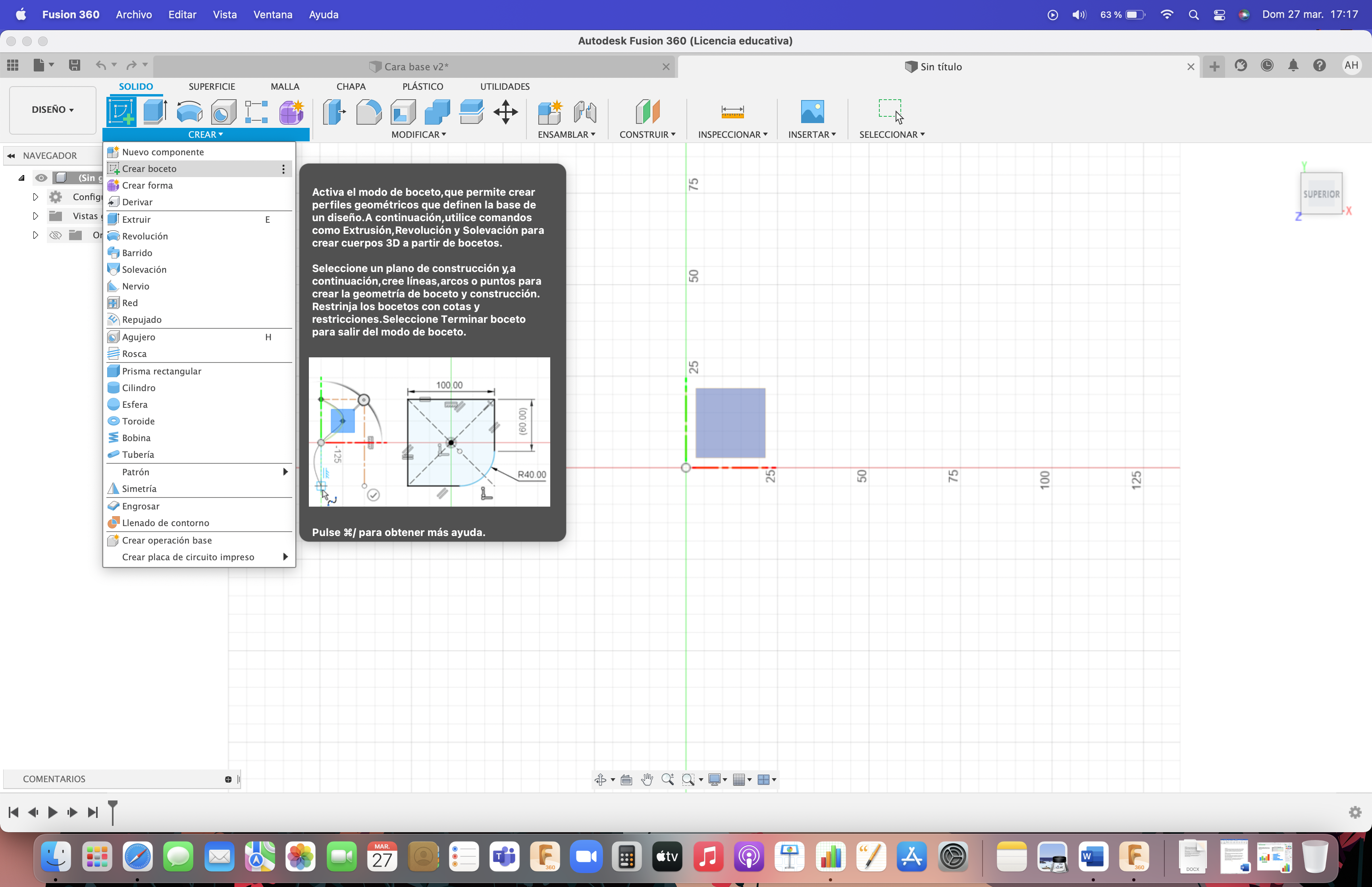Toggle the hidden eye of Origin folder
1372x887 pixels.
[x=55, y=235]
